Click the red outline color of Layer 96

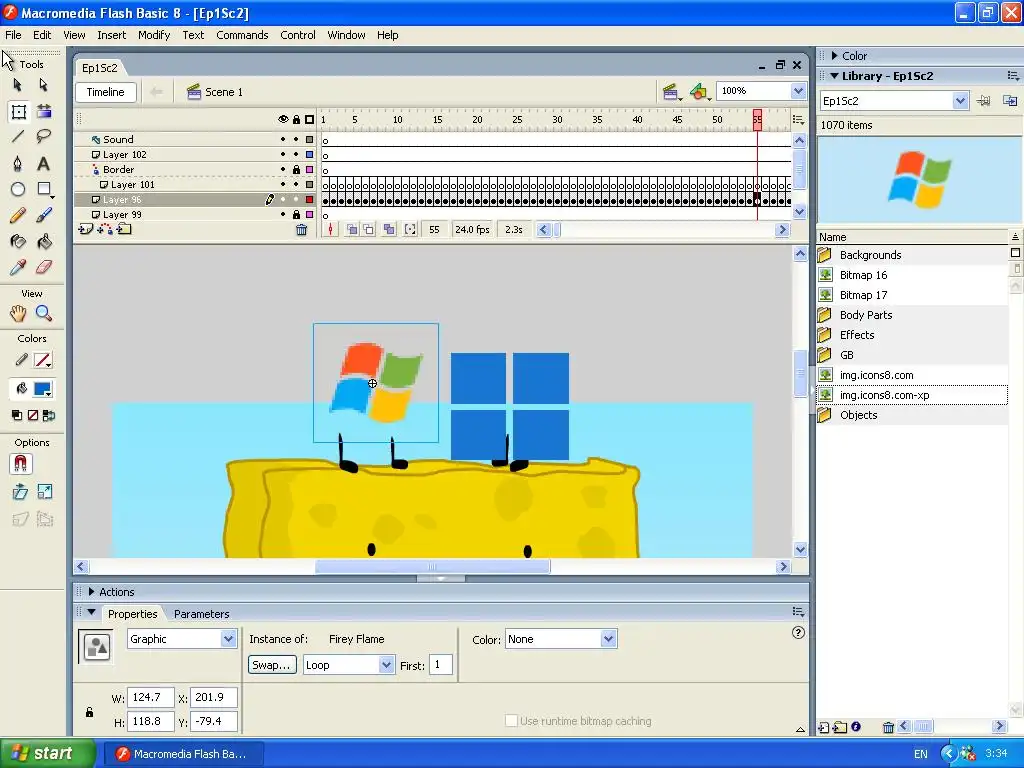tap(310, 200)
